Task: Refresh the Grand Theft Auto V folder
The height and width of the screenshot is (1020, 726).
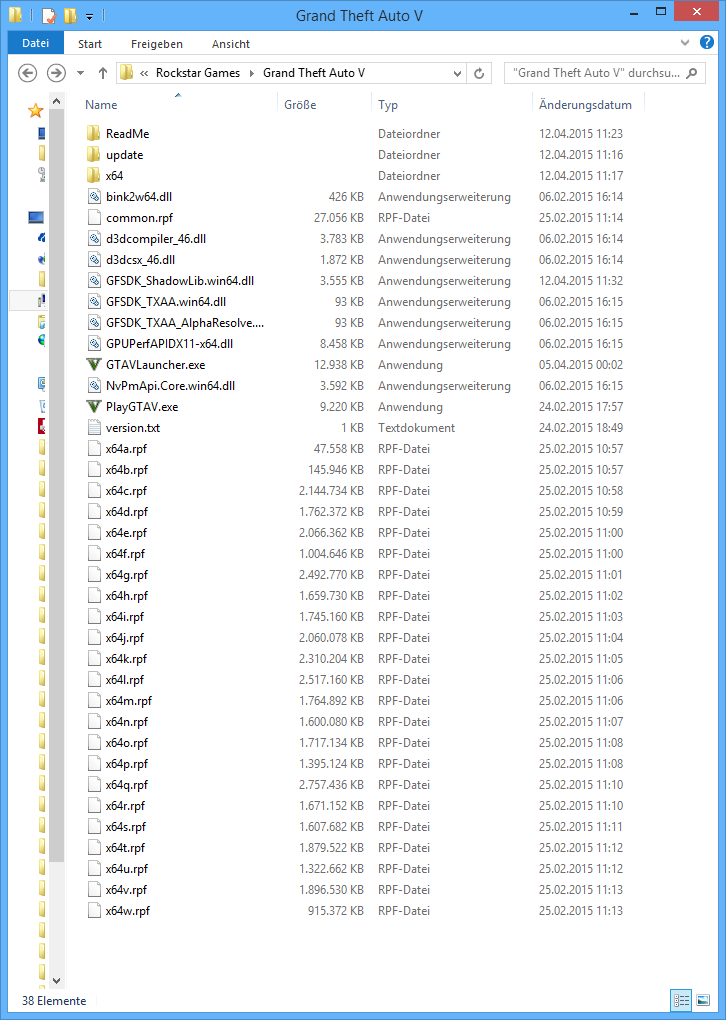Action: click(479, 73)
